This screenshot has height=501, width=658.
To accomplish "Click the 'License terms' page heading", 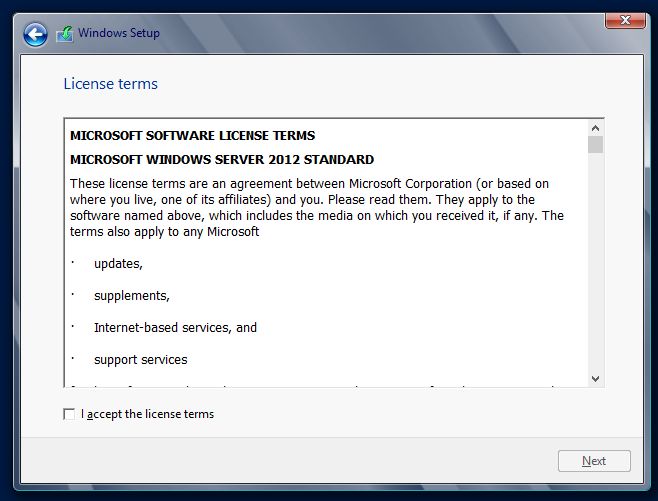I will (110, 84).
